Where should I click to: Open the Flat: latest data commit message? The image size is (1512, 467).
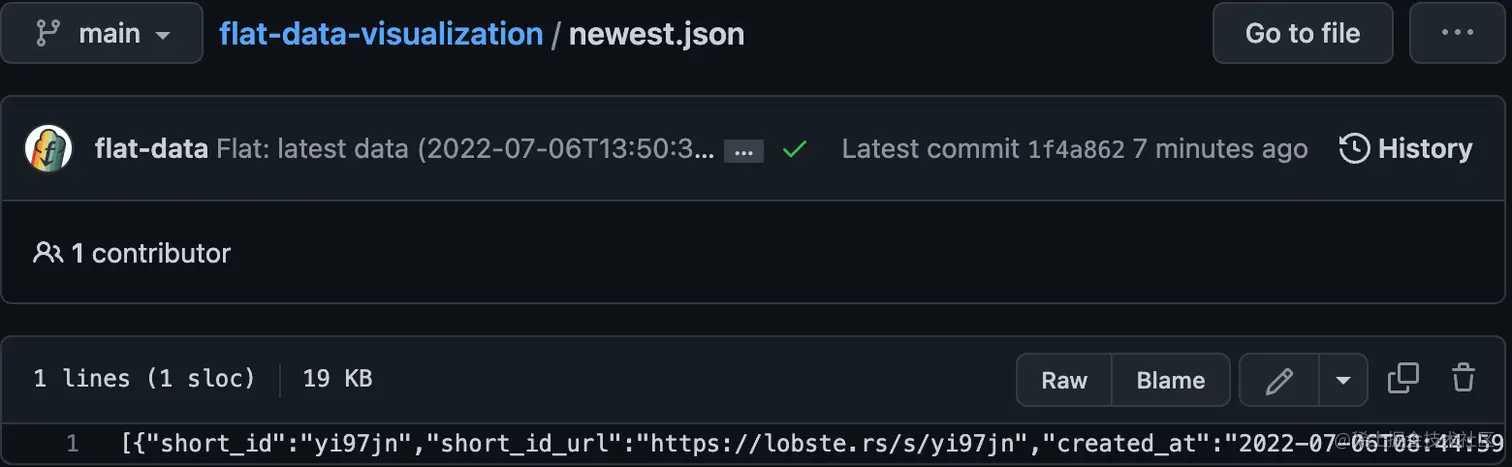[x=465, y=149]
